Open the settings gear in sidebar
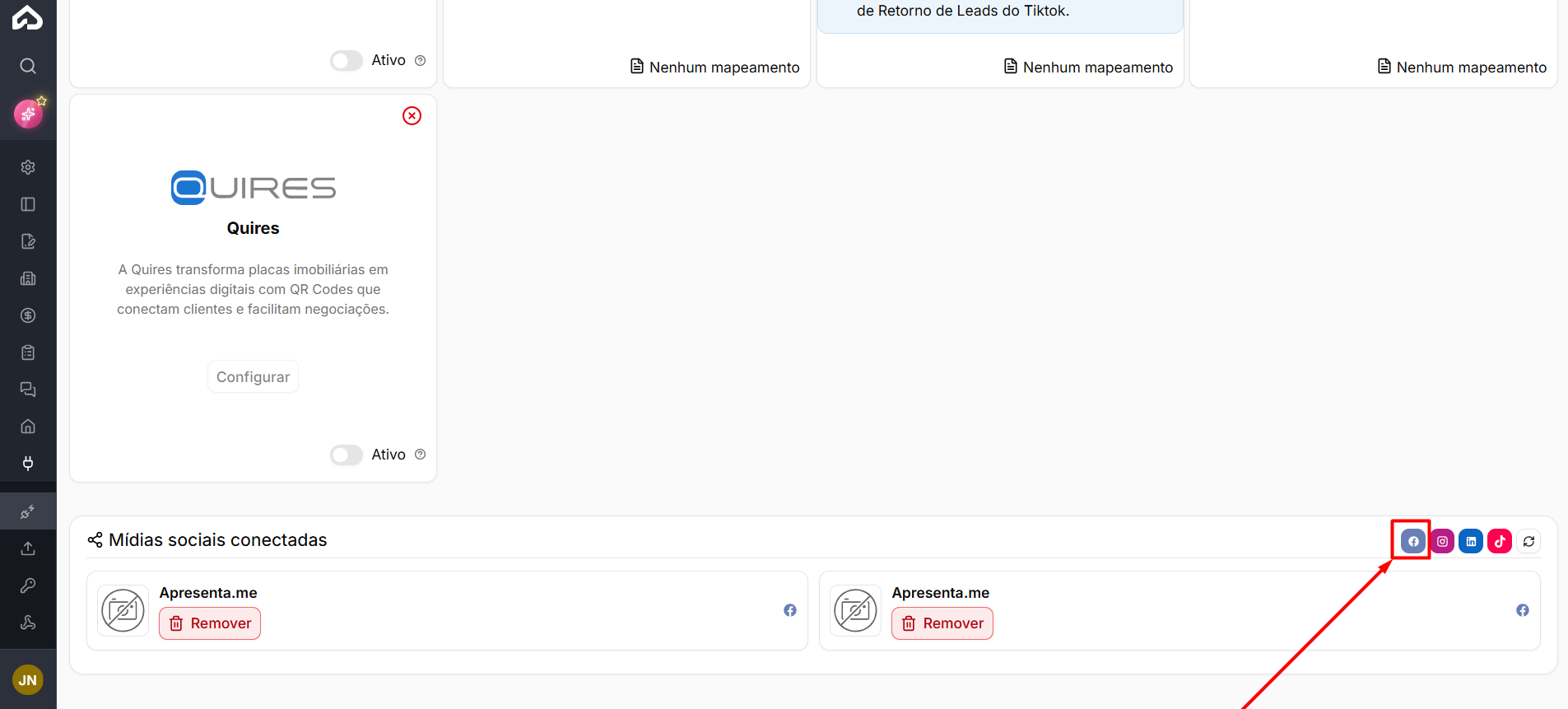This screenshot has height=709, width=1568. pyautogui.click(x=28, y=167)
